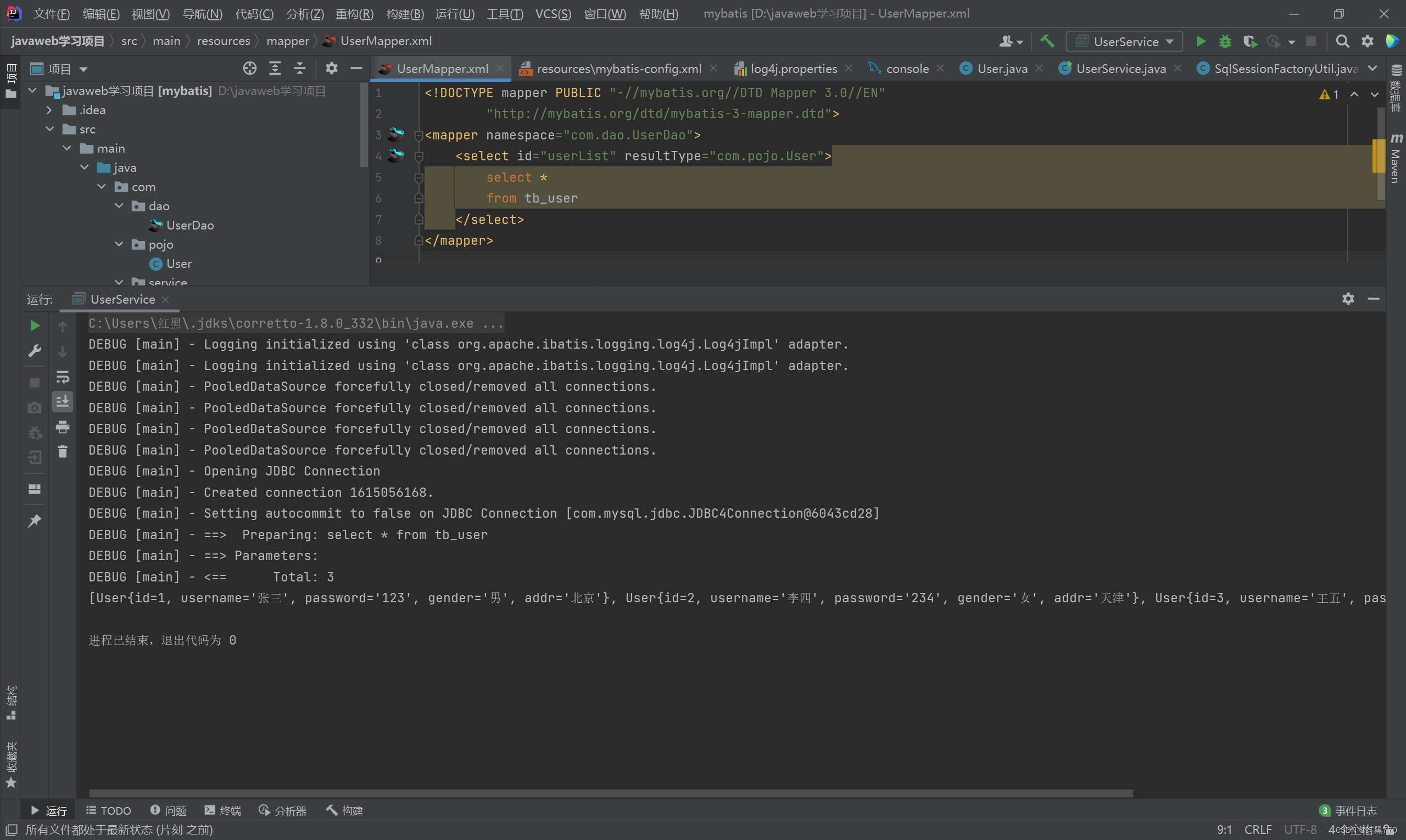Viewport: 1406px width, 840px height.
Task: Collapse the dao package node
Action: (x=119, y=206)
